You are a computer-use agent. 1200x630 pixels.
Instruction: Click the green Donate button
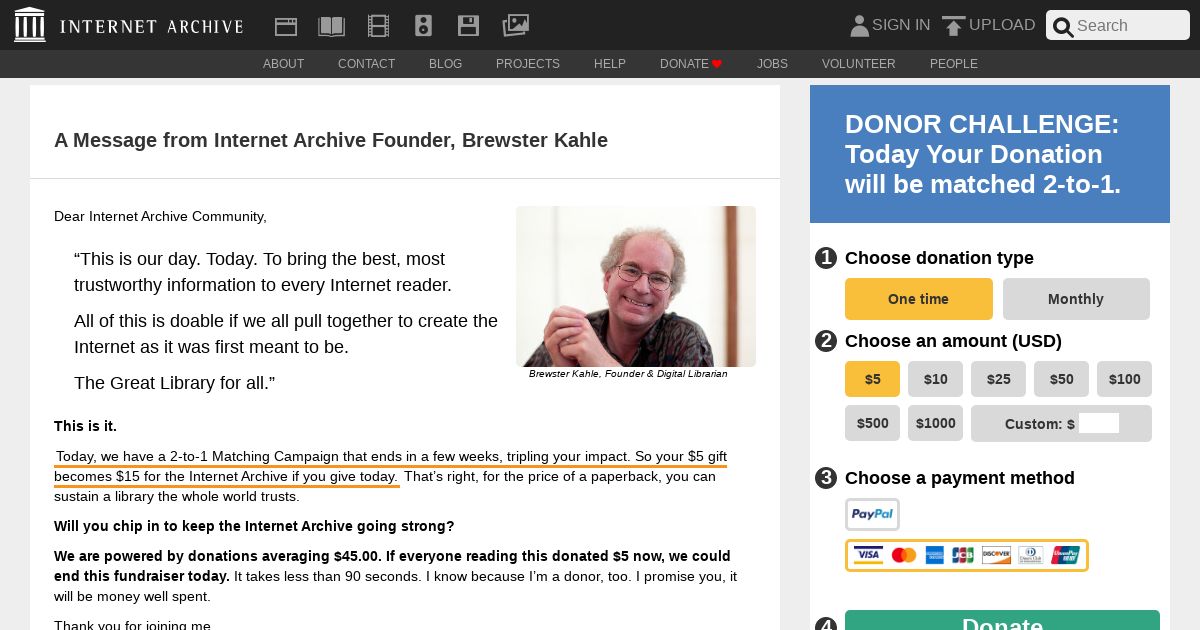coord(1002,620)
